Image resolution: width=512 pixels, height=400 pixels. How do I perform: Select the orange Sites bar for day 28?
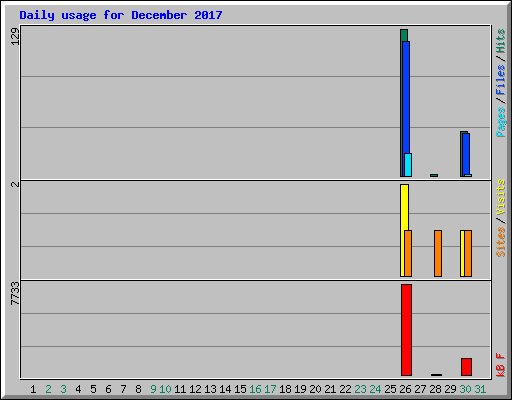pyautogui.click(x=438, y=253)
